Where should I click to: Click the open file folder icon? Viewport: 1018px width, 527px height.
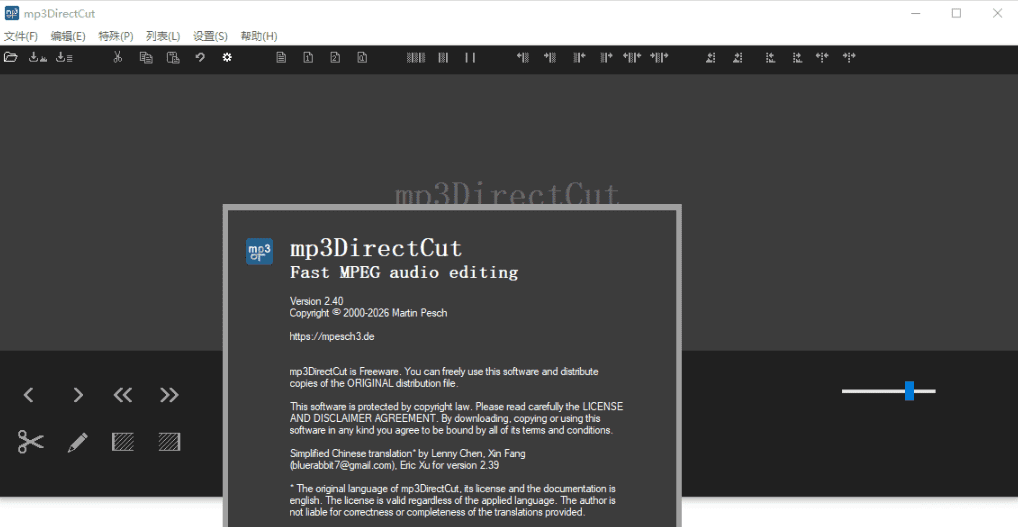[x=10, y=57]
